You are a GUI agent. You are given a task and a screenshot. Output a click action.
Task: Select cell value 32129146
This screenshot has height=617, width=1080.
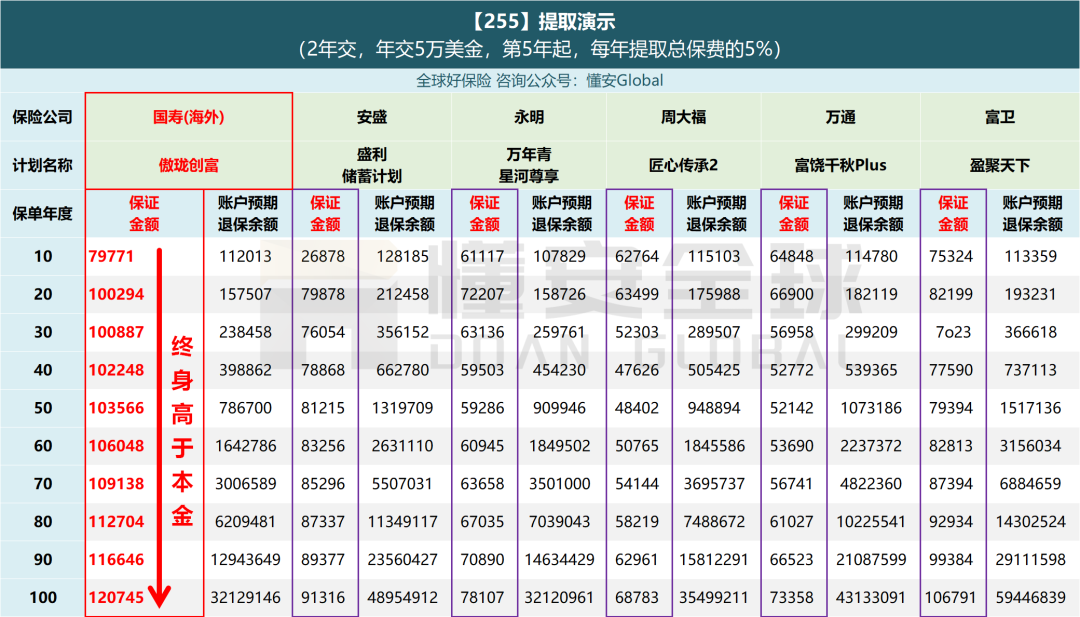pos(246,598)
